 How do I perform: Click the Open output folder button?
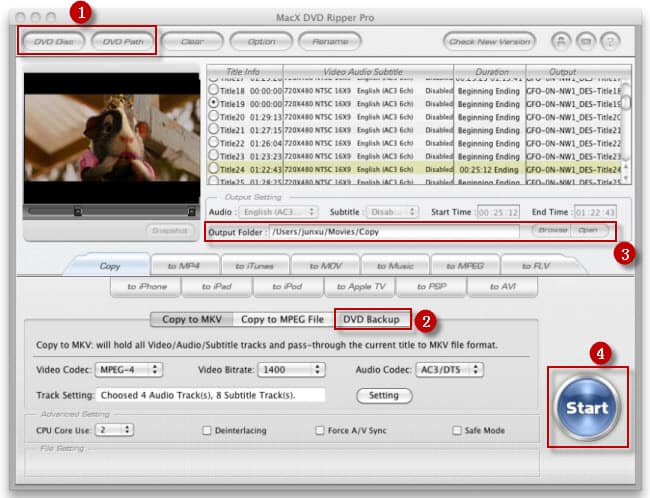pos(589,230)
